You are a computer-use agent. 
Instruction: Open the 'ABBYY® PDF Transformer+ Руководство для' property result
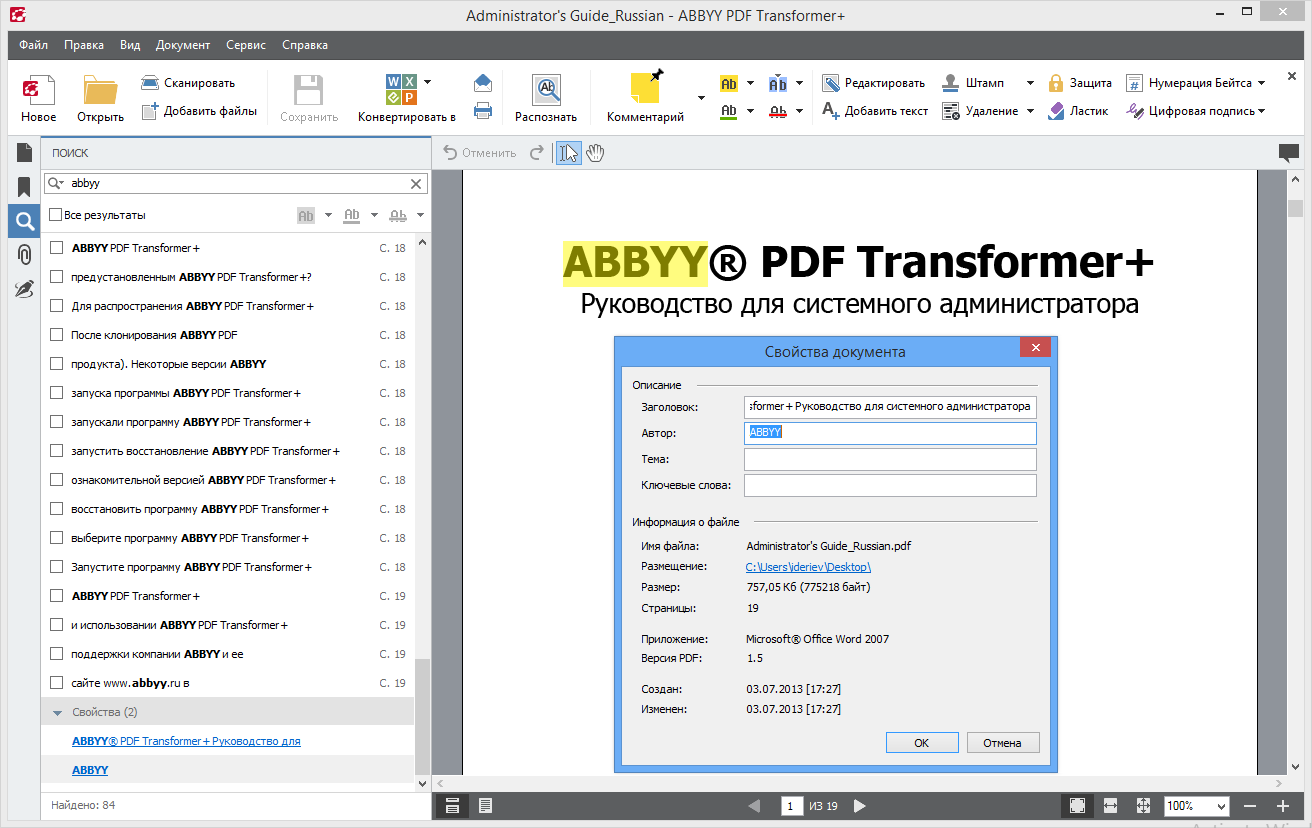(x=186, y=741)
